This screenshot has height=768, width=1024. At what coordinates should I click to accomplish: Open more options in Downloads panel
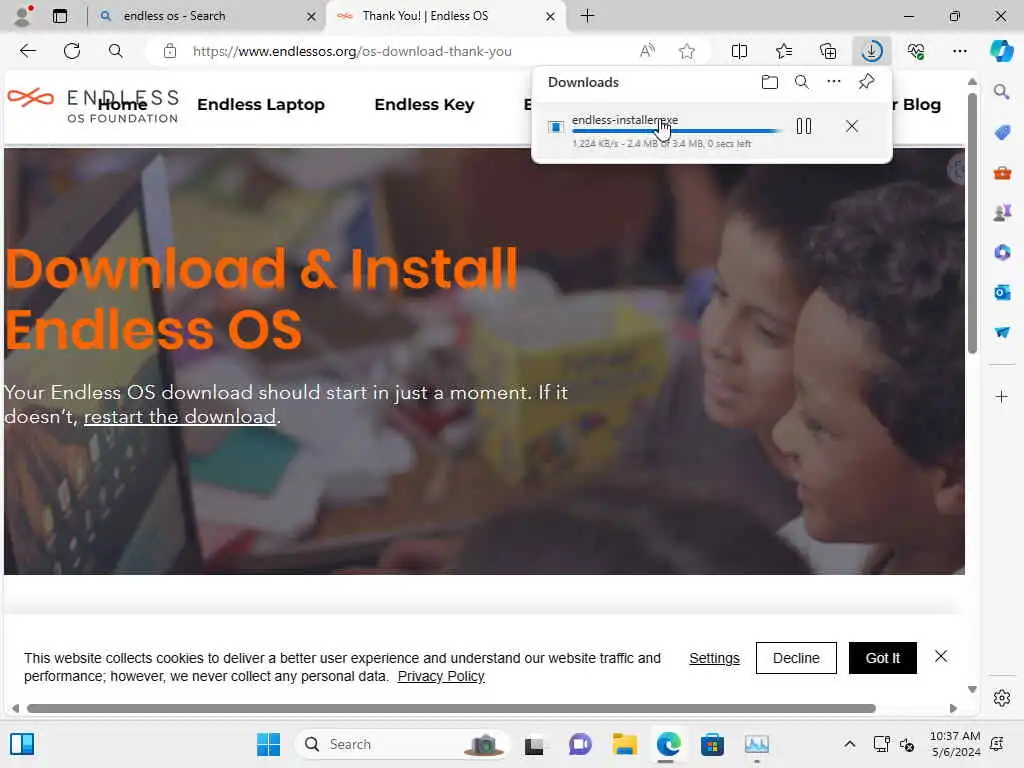(x=834, y=82)
